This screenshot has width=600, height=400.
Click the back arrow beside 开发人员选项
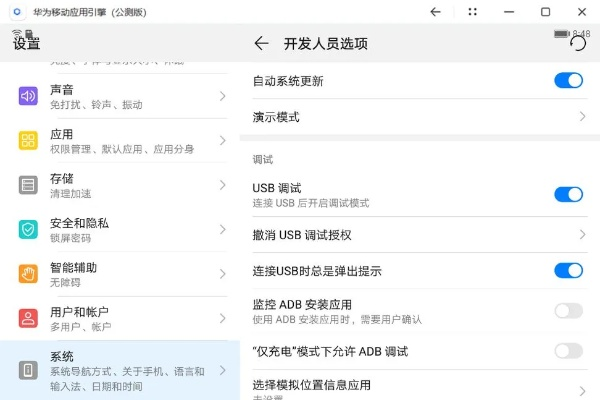point(261,44)
